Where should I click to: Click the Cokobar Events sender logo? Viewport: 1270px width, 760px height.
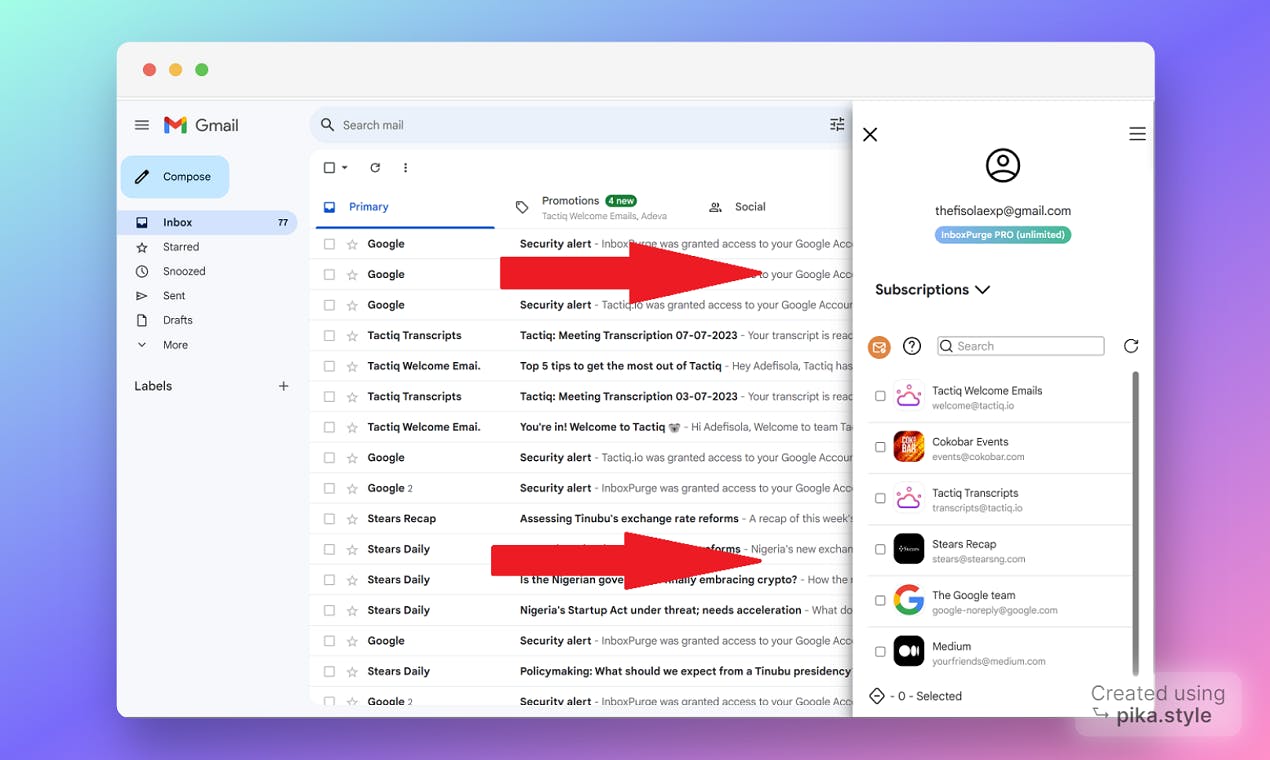tap(909, 447)
